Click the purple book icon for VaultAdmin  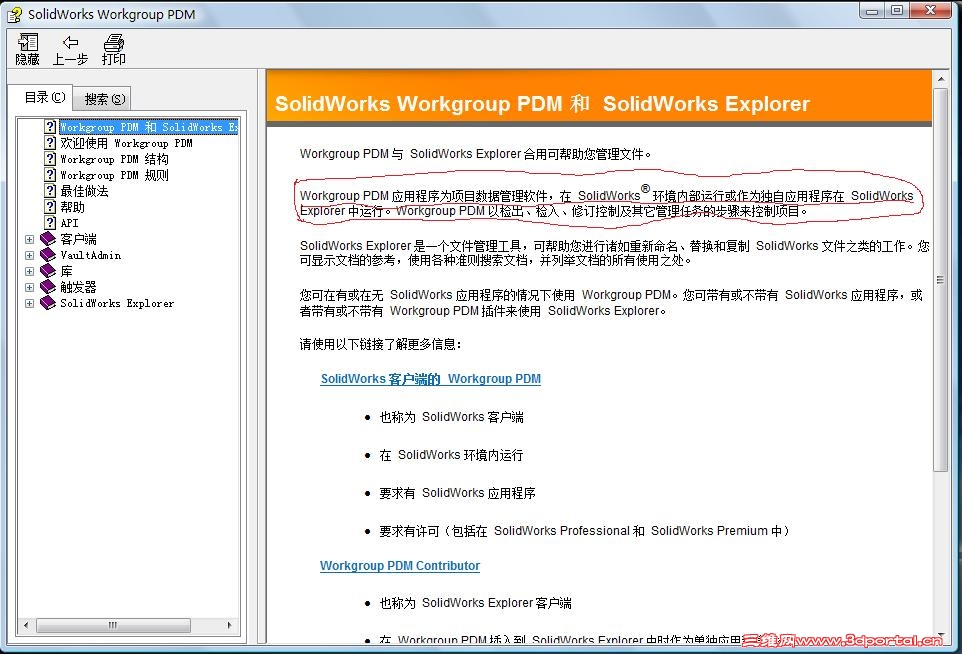[x=48, y=255]
